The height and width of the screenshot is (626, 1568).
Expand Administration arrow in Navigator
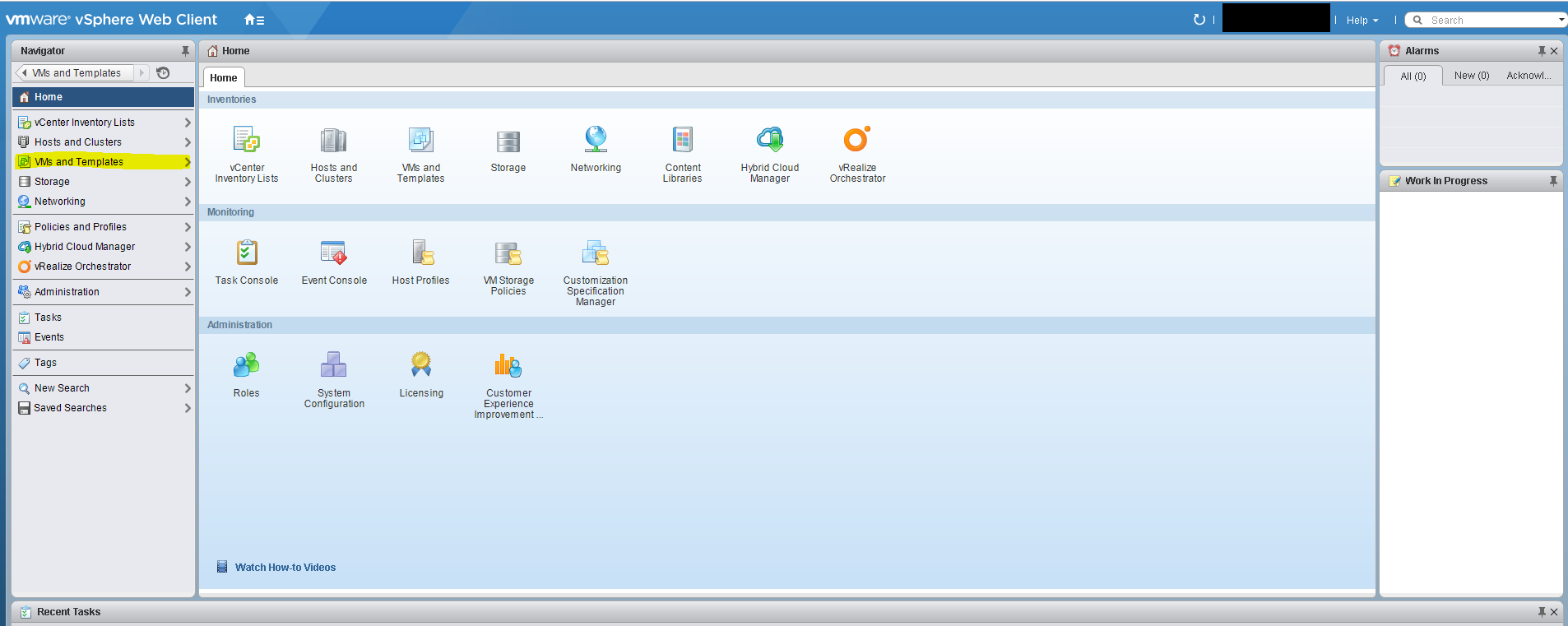[188, 292]
